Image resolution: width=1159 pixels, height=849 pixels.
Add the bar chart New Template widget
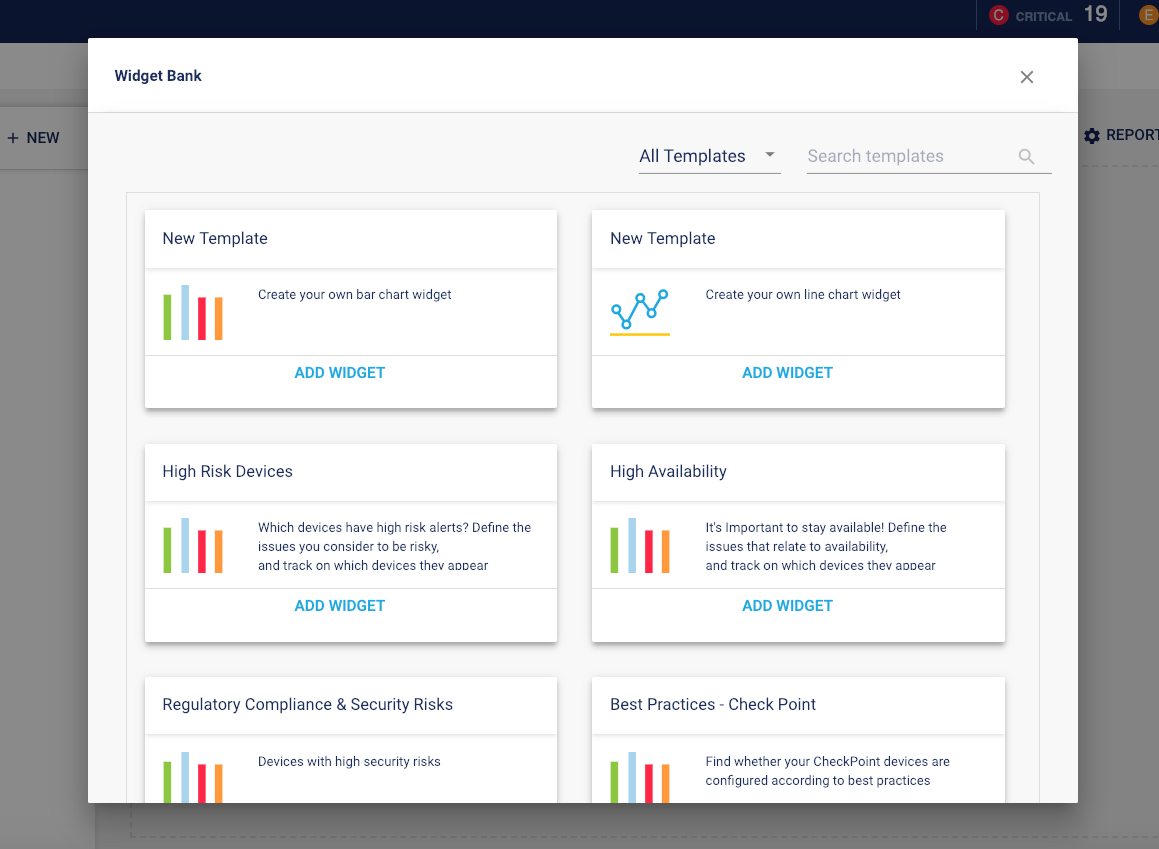[340, 373]
